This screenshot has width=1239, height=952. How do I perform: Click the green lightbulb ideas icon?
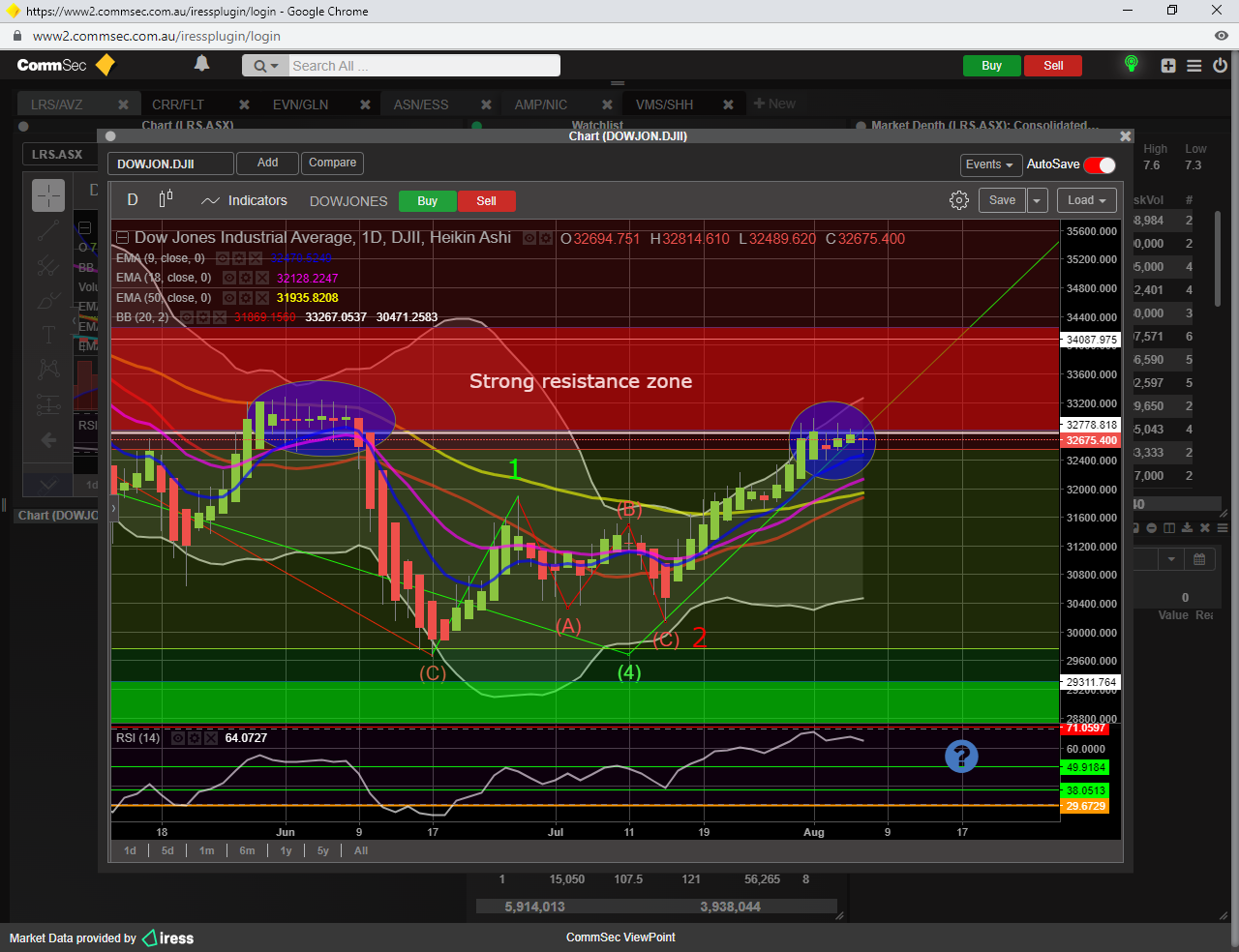coord(1131,64)
